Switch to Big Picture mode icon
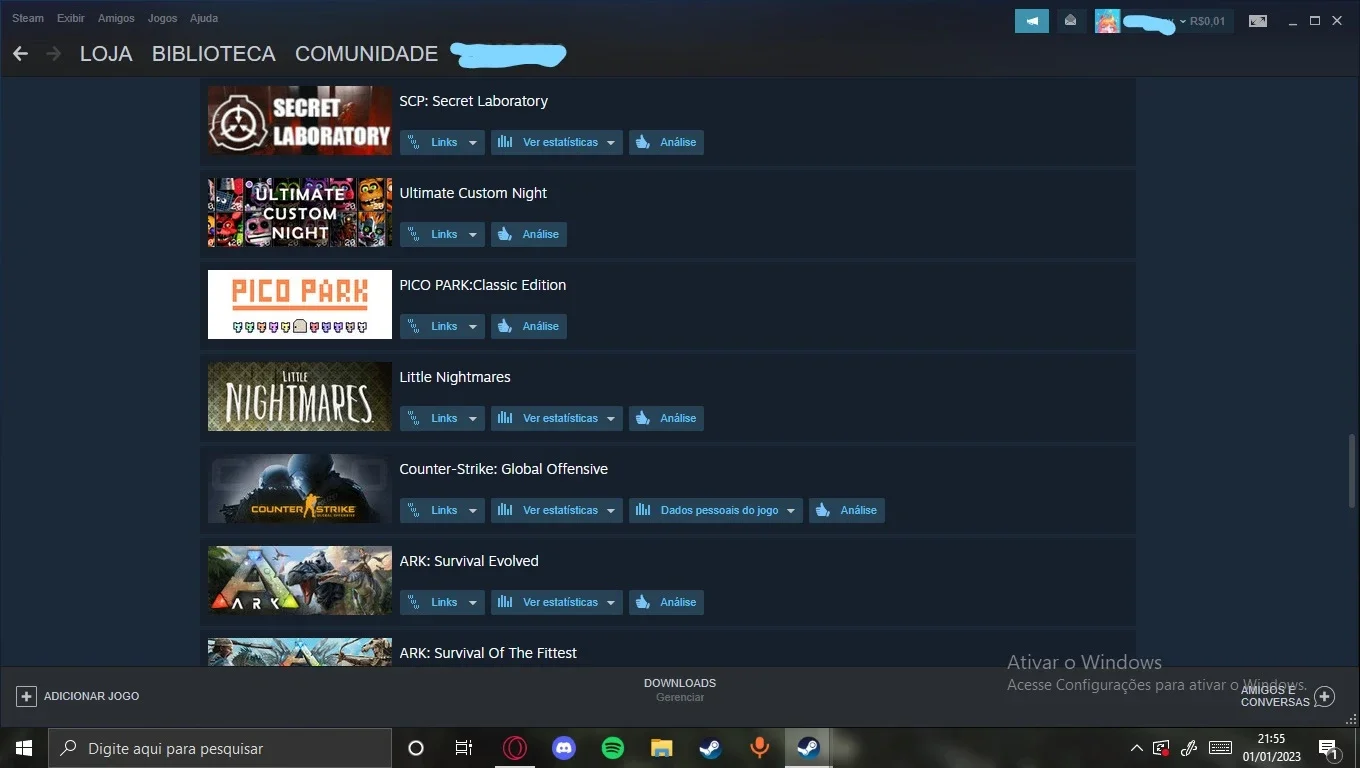This screenshot has width=1360, height=768. pyautogui.click(x=1258, y=21)
